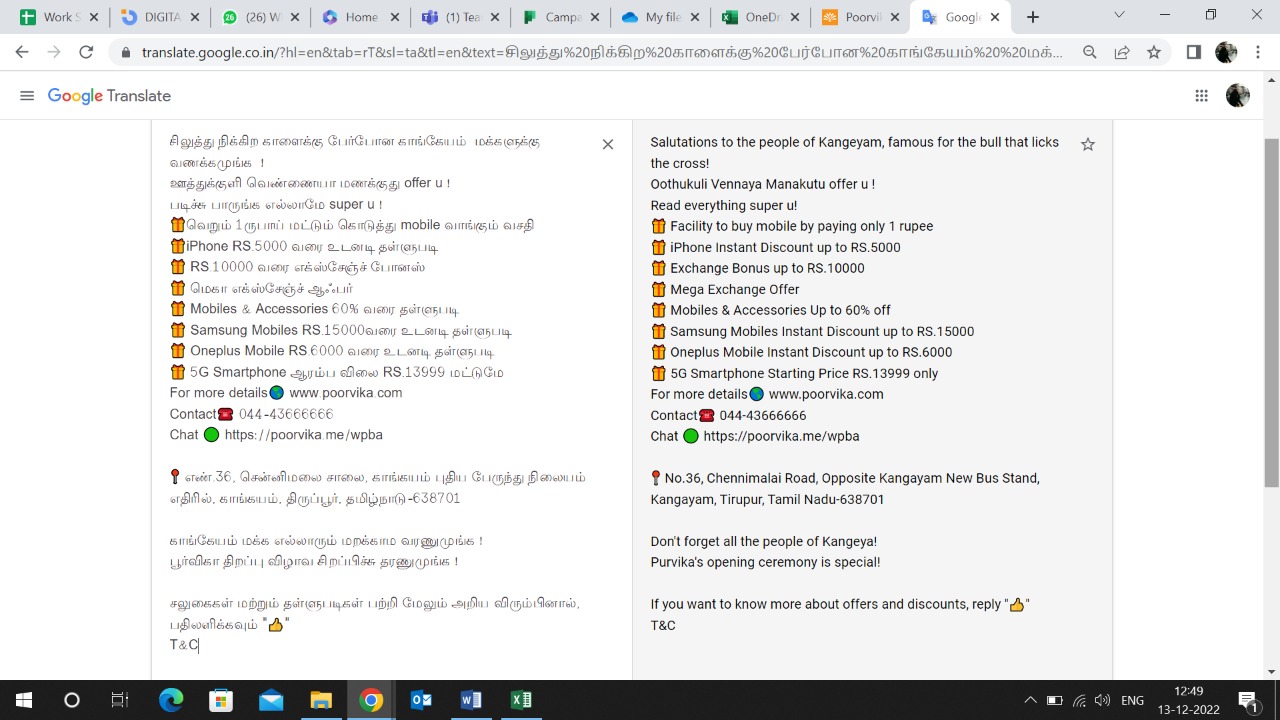Open a new browser tab
1280x720 pixels.
(1033, 17)
